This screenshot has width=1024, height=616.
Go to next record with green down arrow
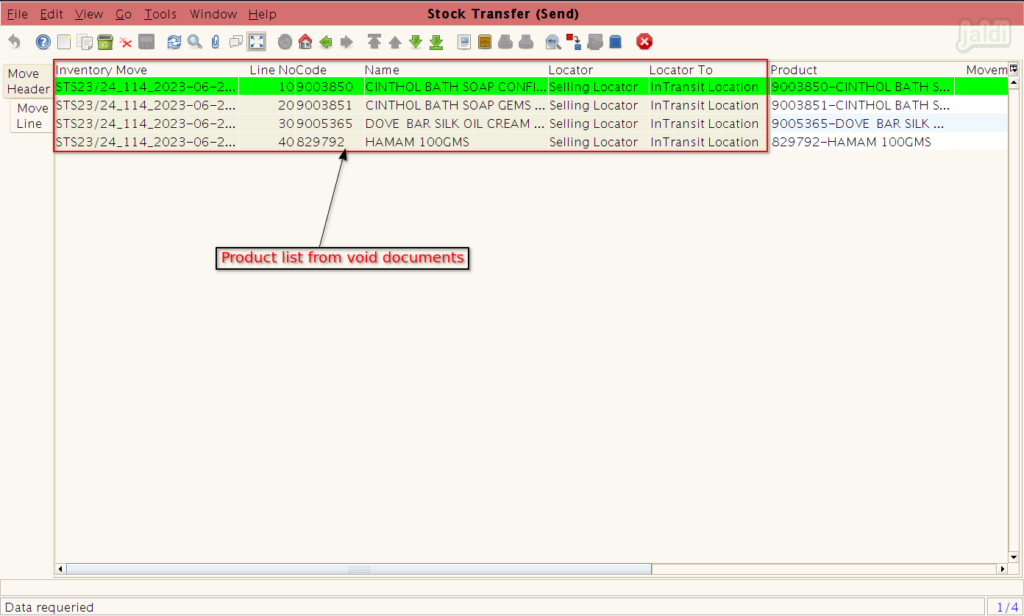415,42
